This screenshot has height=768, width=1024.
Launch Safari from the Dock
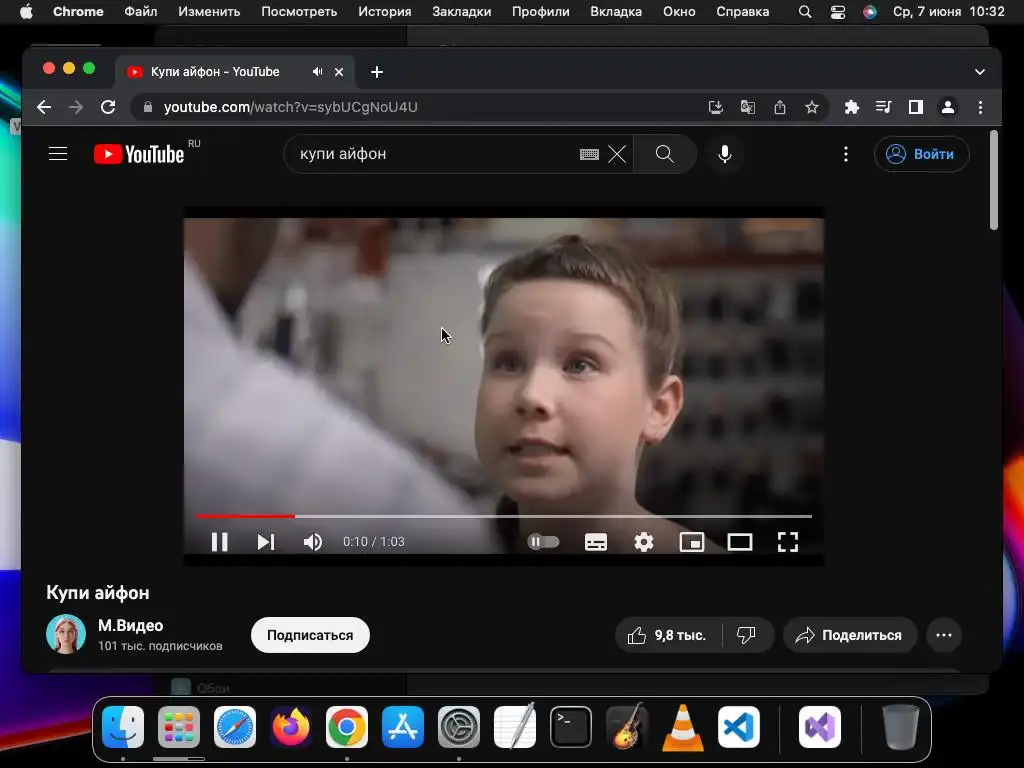[235, 727]
